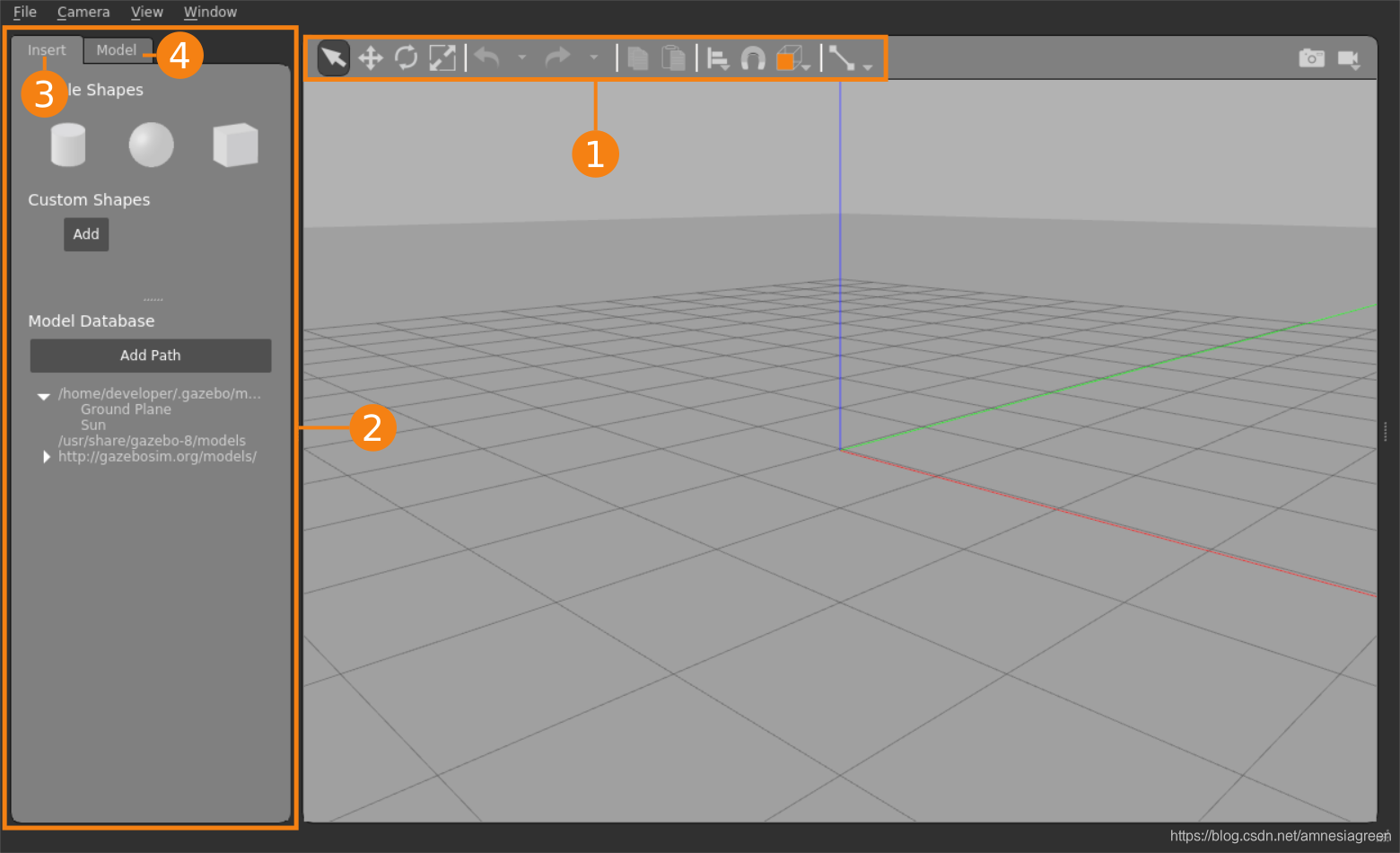Click the Copy icon in toolbar
The image size is (1400, 853).
pos(638,58)
